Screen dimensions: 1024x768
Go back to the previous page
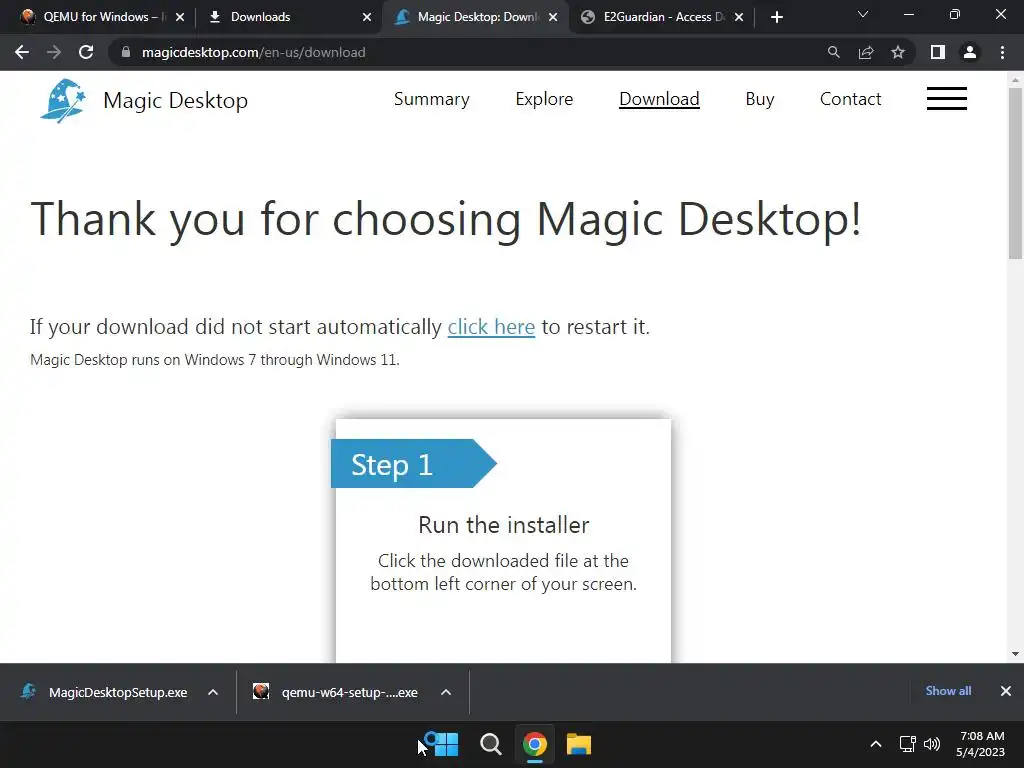(22, 52)
